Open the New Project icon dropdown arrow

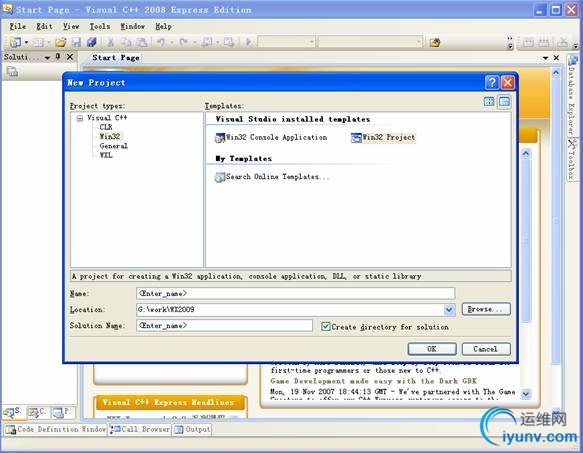click(26, 42)
